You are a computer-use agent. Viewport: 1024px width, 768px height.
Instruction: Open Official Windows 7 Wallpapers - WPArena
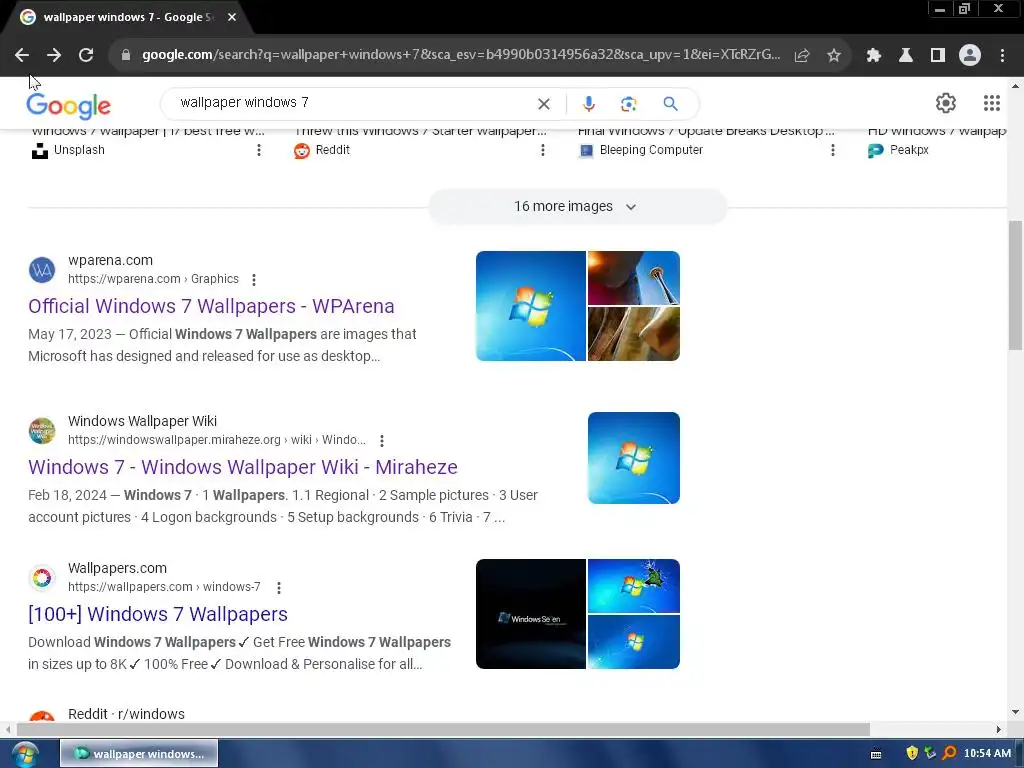coord(211,306)
